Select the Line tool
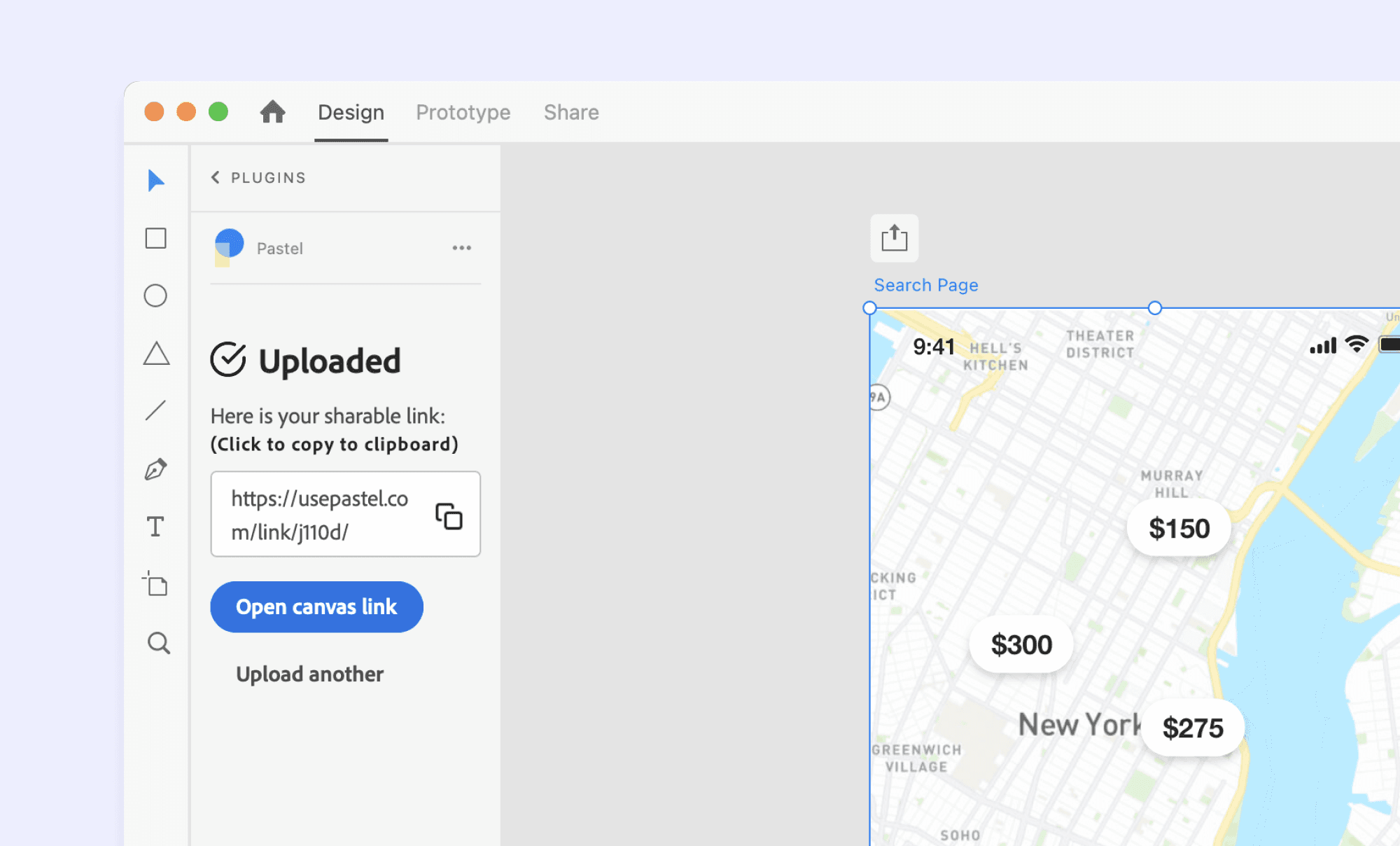Viewport: 1400px width, 846px height. point(155,410)
